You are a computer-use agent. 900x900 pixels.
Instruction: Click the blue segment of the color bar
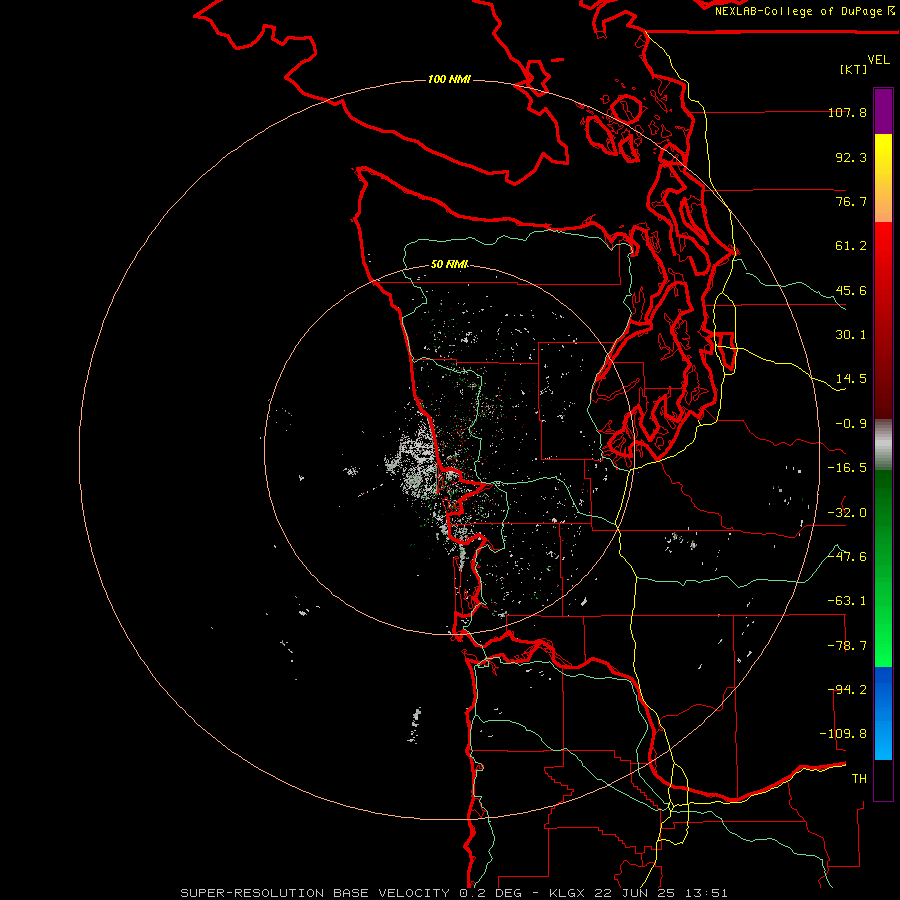(x=883, y=713)
